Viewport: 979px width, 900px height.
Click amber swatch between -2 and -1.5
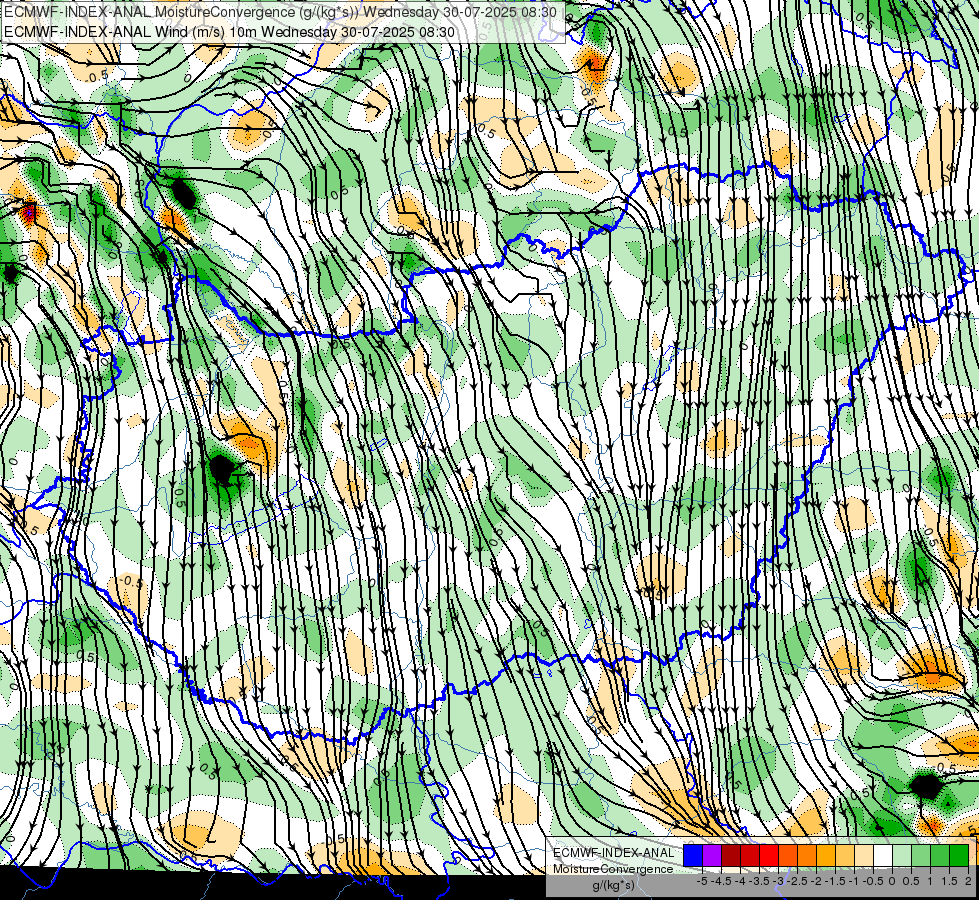(x=826, y=856)
